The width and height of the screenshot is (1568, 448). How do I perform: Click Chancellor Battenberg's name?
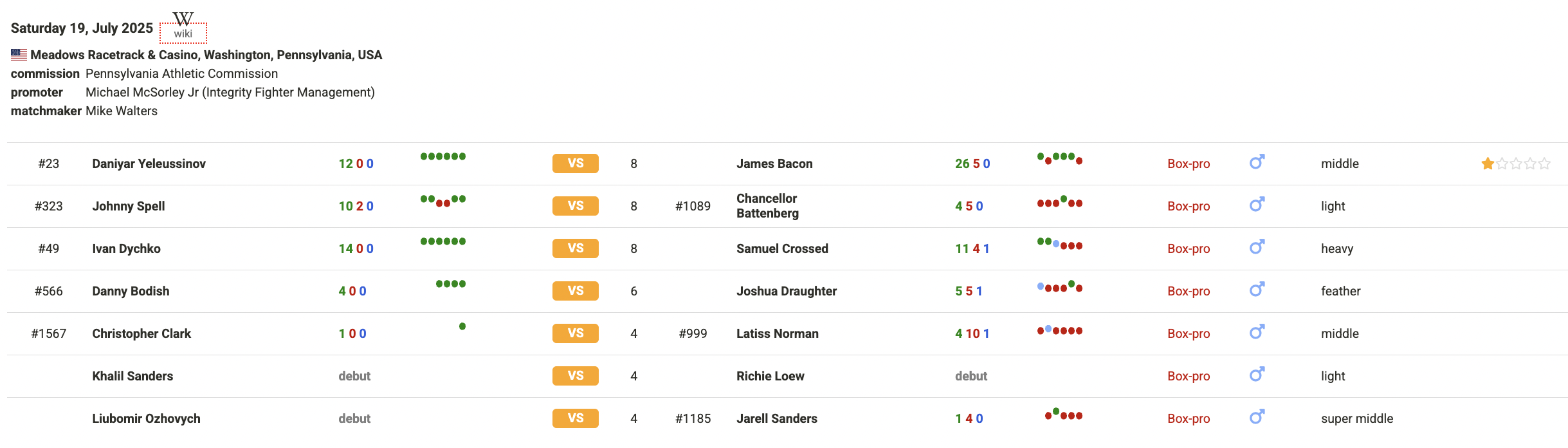pyautogui.click(x=767, y=206)
